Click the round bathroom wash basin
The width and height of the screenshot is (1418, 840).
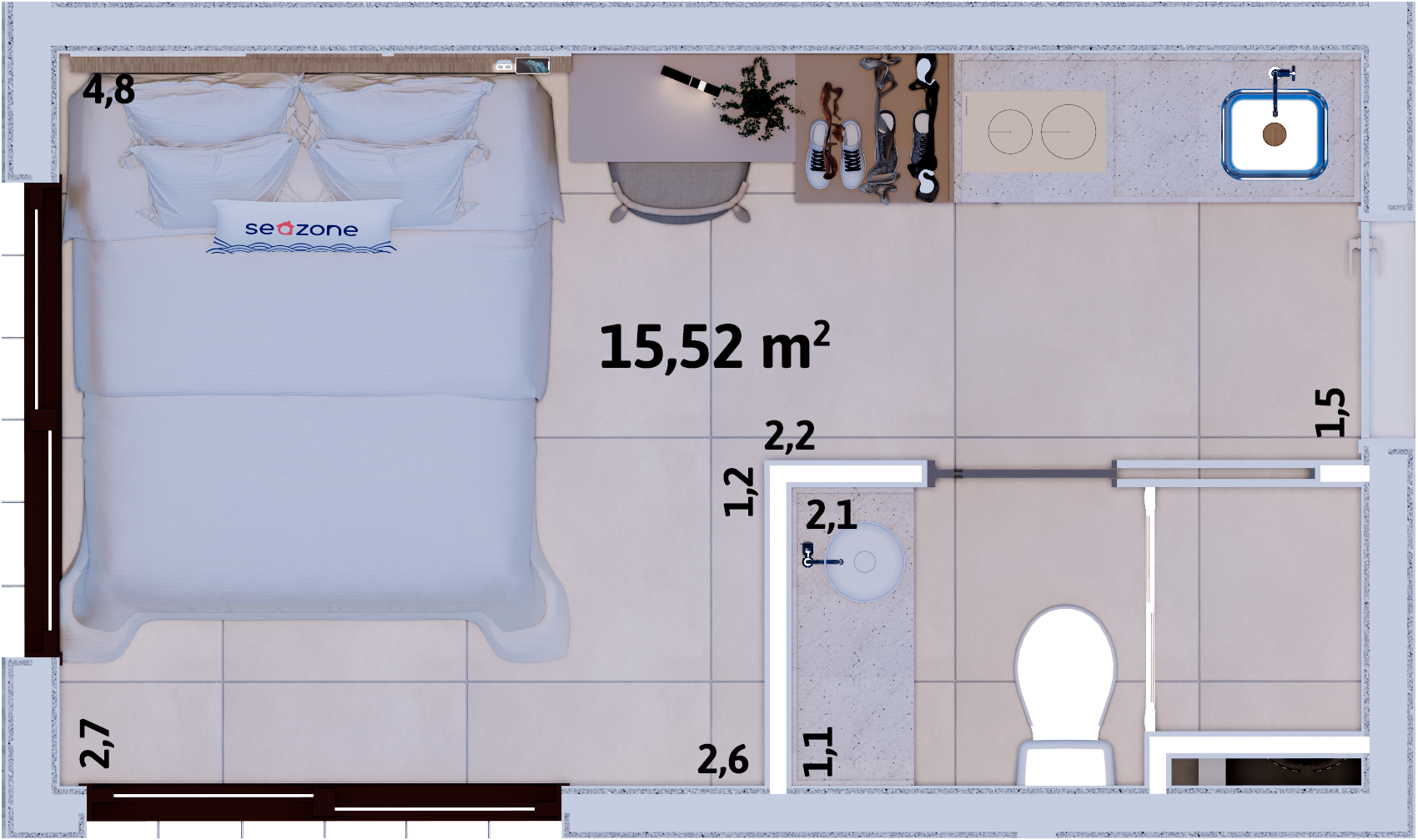[x=865, y=561]
